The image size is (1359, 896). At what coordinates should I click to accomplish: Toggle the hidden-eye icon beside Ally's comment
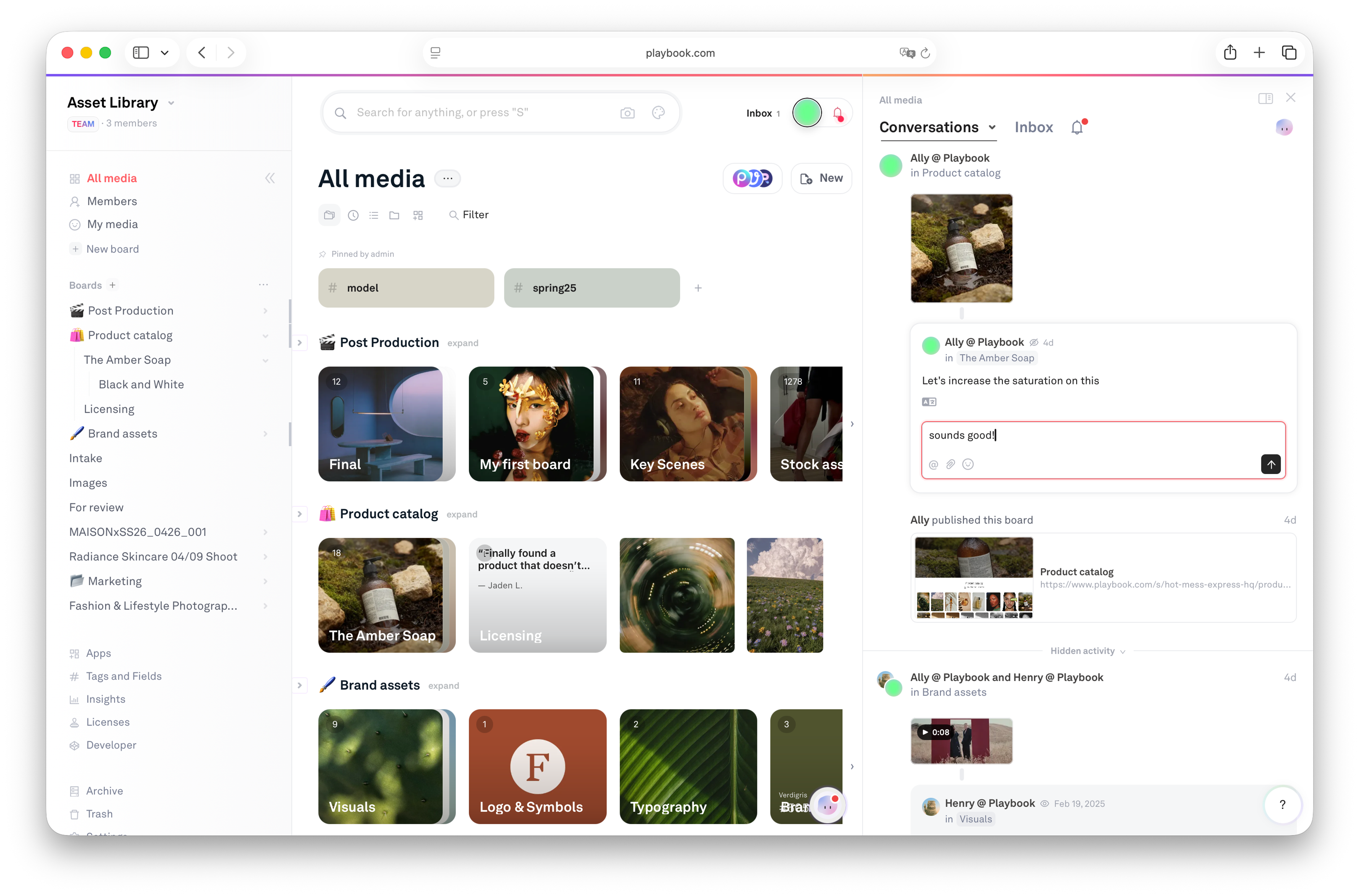[x=1034, y=342]
